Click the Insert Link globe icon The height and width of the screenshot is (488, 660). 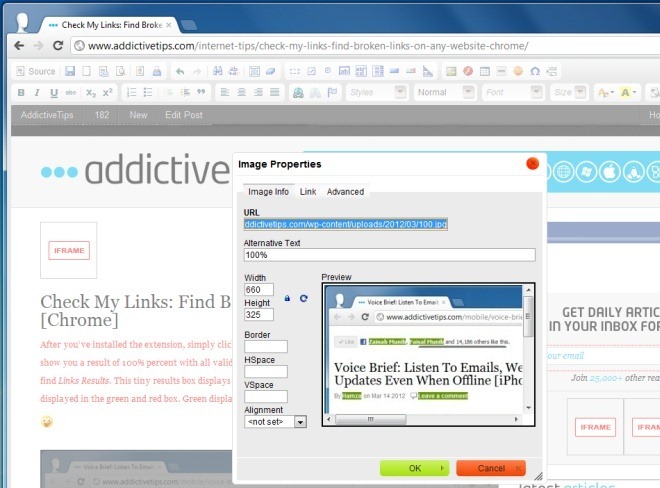click(x=298, y=92)
